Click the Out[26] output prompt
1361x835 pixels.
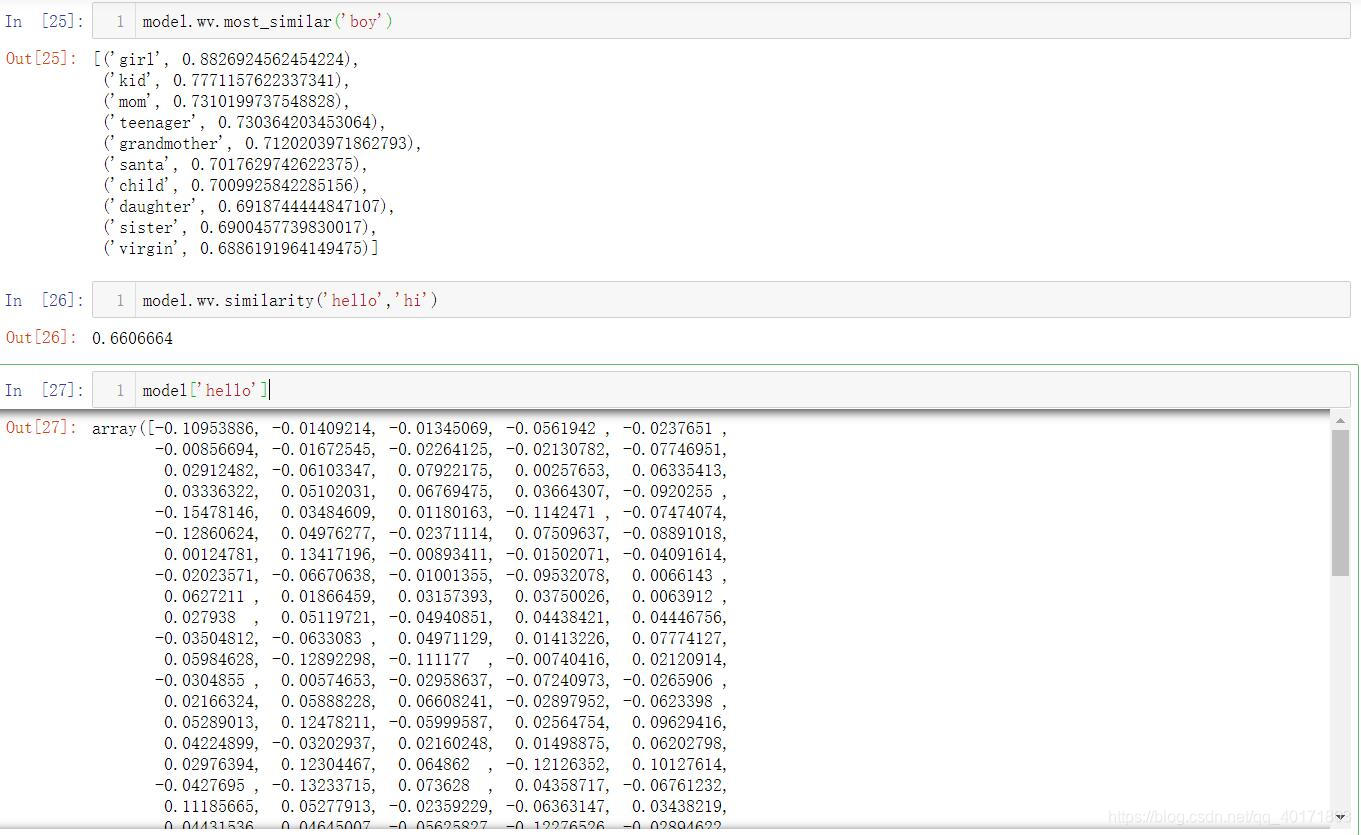[x=41, y=337]
